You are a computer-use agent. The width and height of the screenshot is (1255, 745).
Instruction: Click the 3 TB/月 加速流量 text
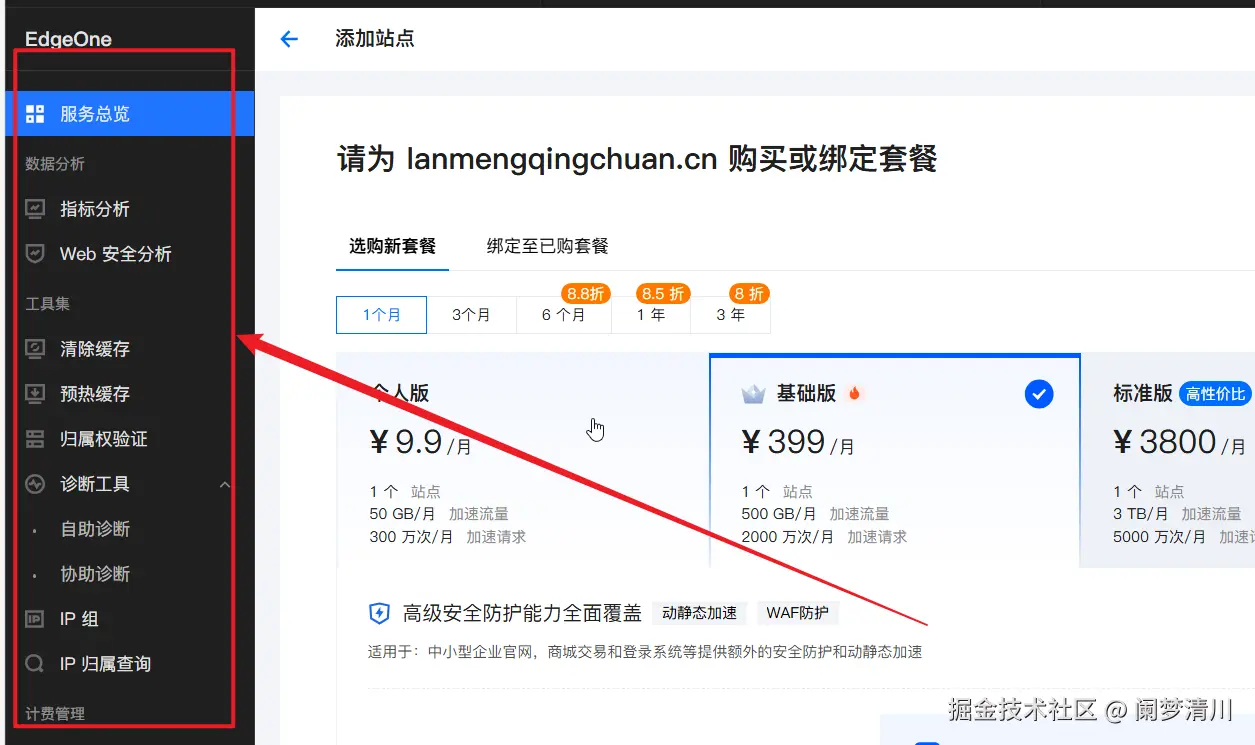(x=1177, y=514)
